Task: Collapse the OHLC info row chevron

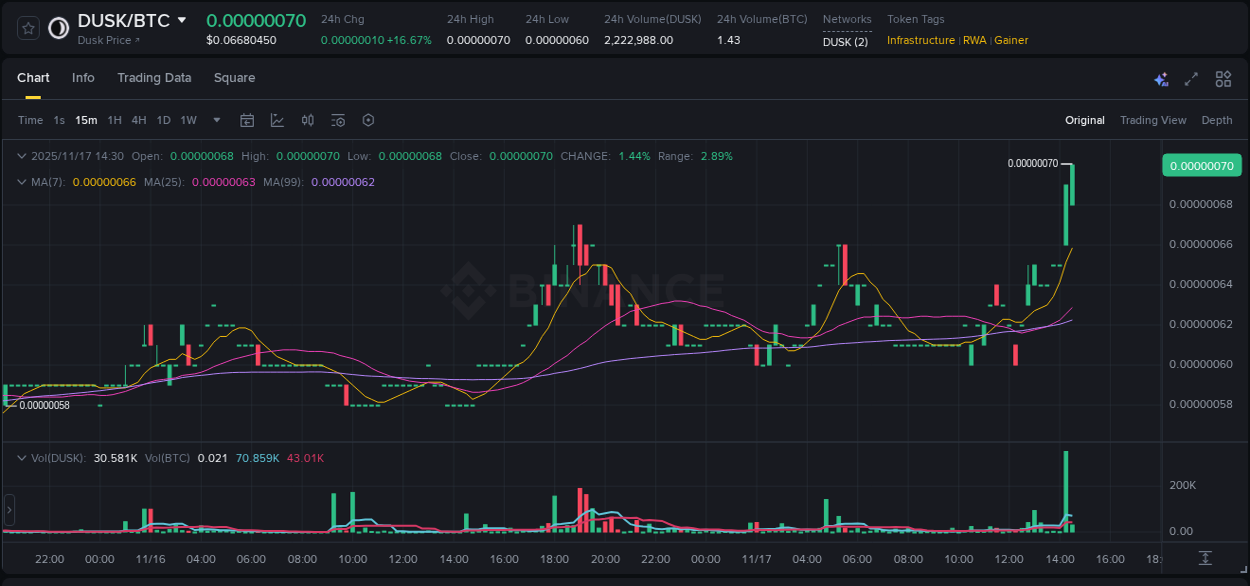Action: [x=22, y=156]
